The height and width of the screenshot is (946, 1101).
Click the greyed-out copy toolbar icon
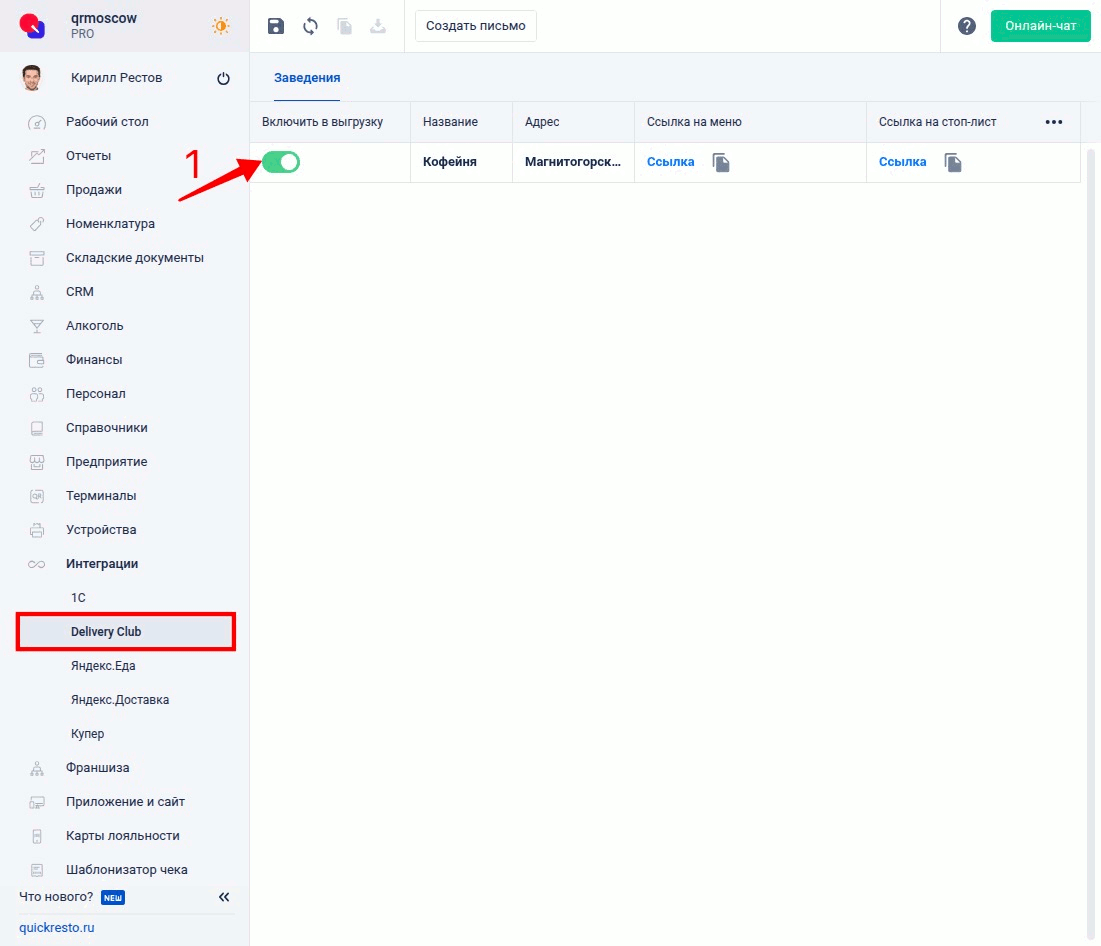pos(344,26)
